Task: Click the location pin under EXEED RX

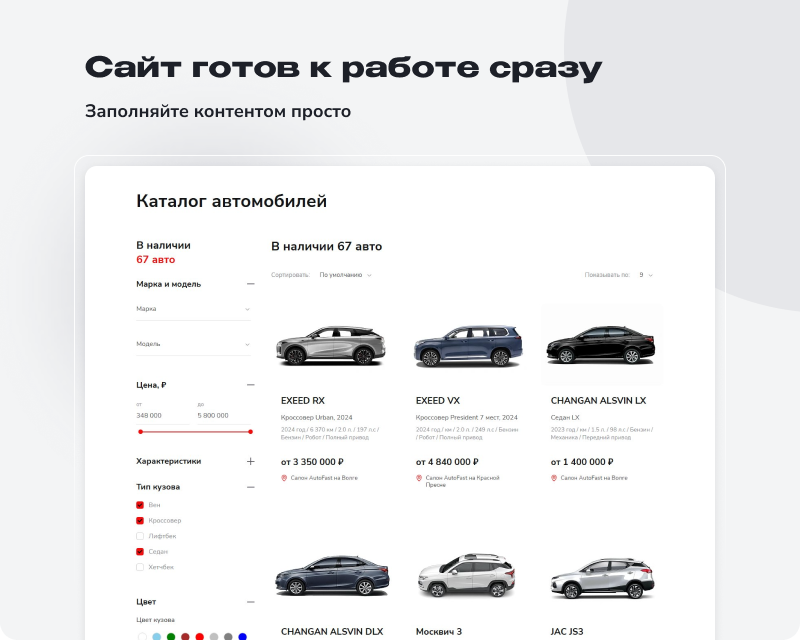Action: pos(284,478)
